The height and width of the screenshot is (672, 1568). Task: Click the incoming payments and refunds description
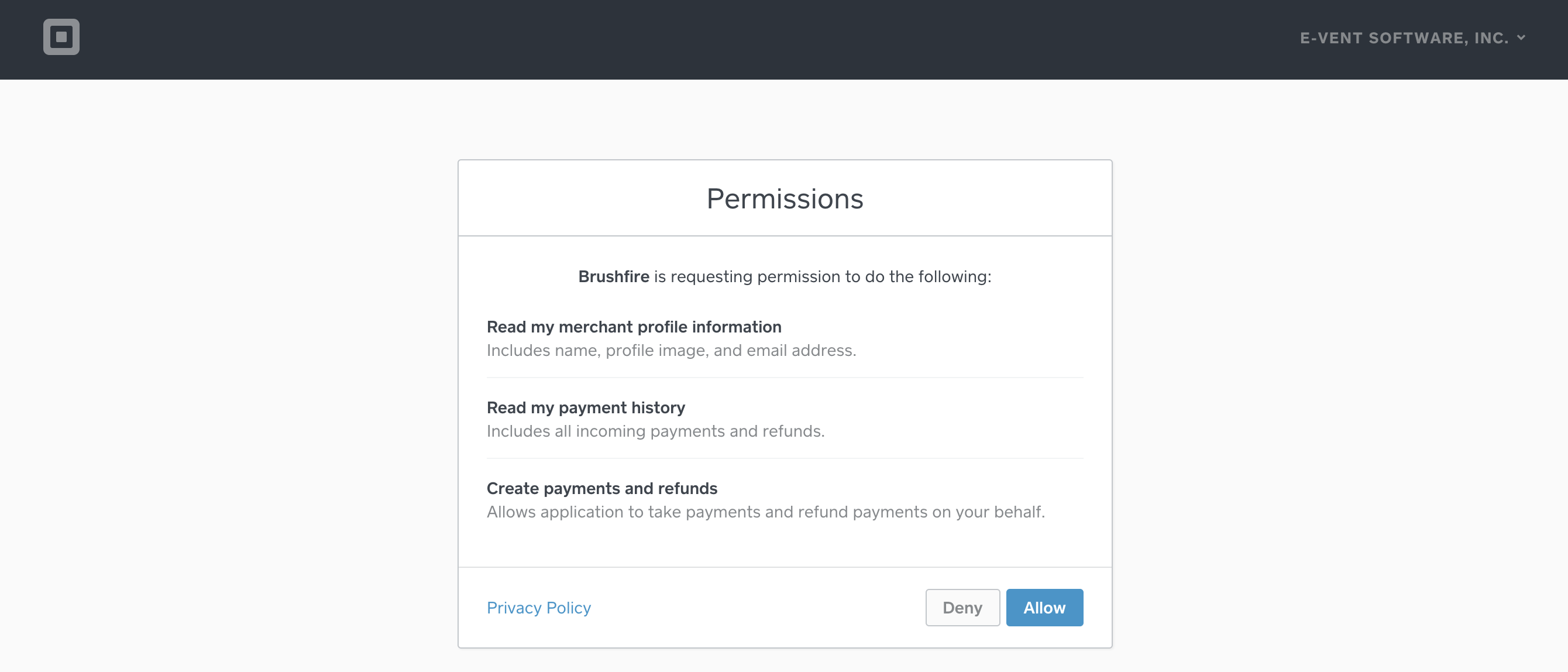[x=655, y=431]
